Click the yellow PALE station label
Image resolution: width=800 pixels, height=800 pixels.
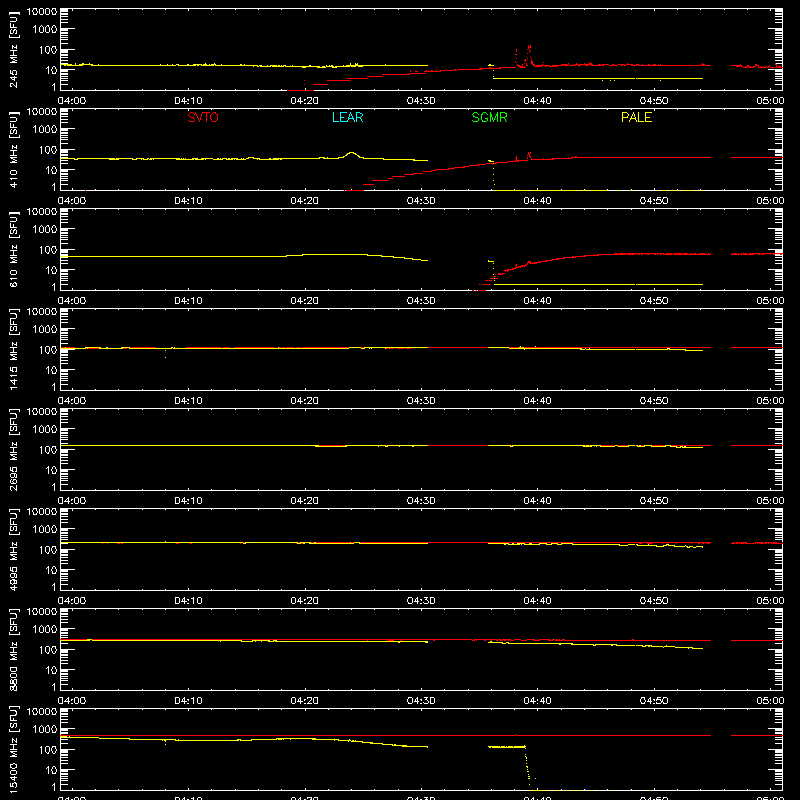pyautogui.click(x=636, y=117)
